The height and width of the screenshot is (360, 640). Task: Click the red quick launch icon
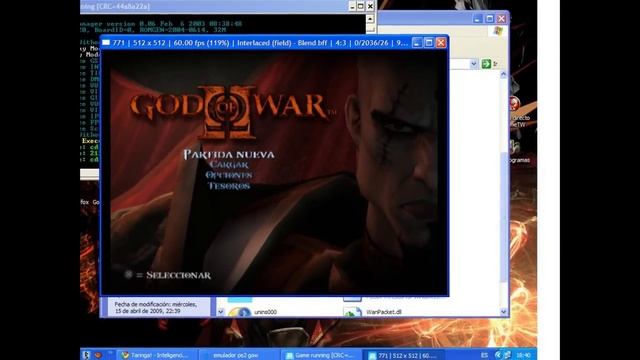(x=98, y=355)
